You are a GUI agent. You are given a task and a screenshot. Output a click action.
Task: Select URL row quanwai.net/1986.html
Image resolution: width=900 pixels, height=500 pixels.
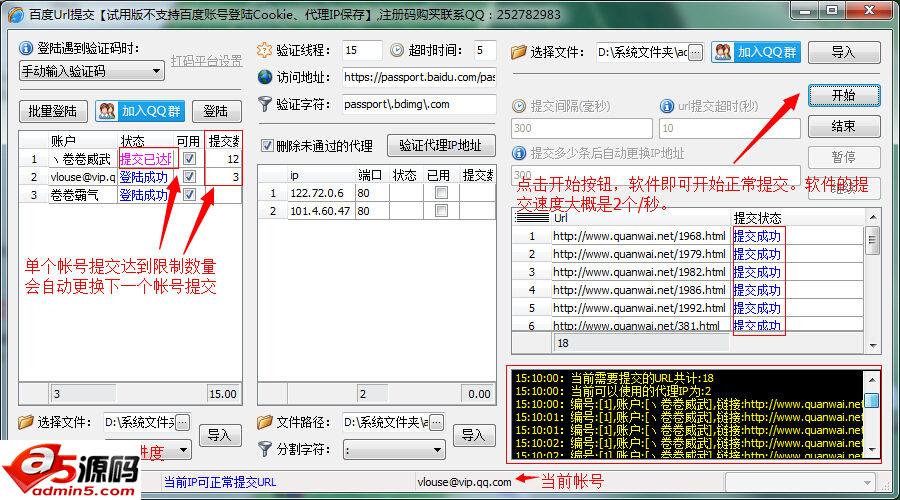pos(688,290)
